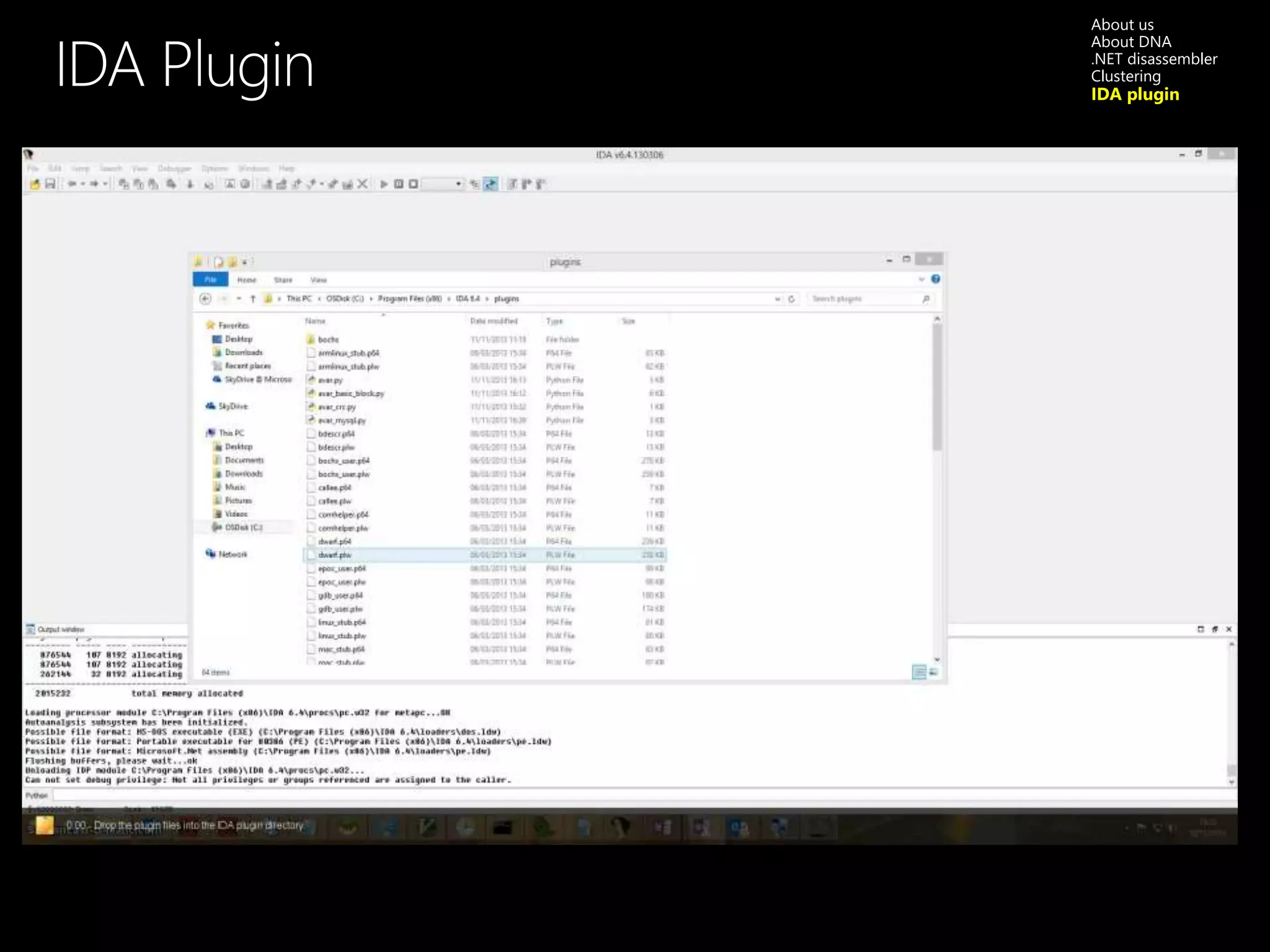Open the Windows menu in IDA

click(x=254, y=169)
